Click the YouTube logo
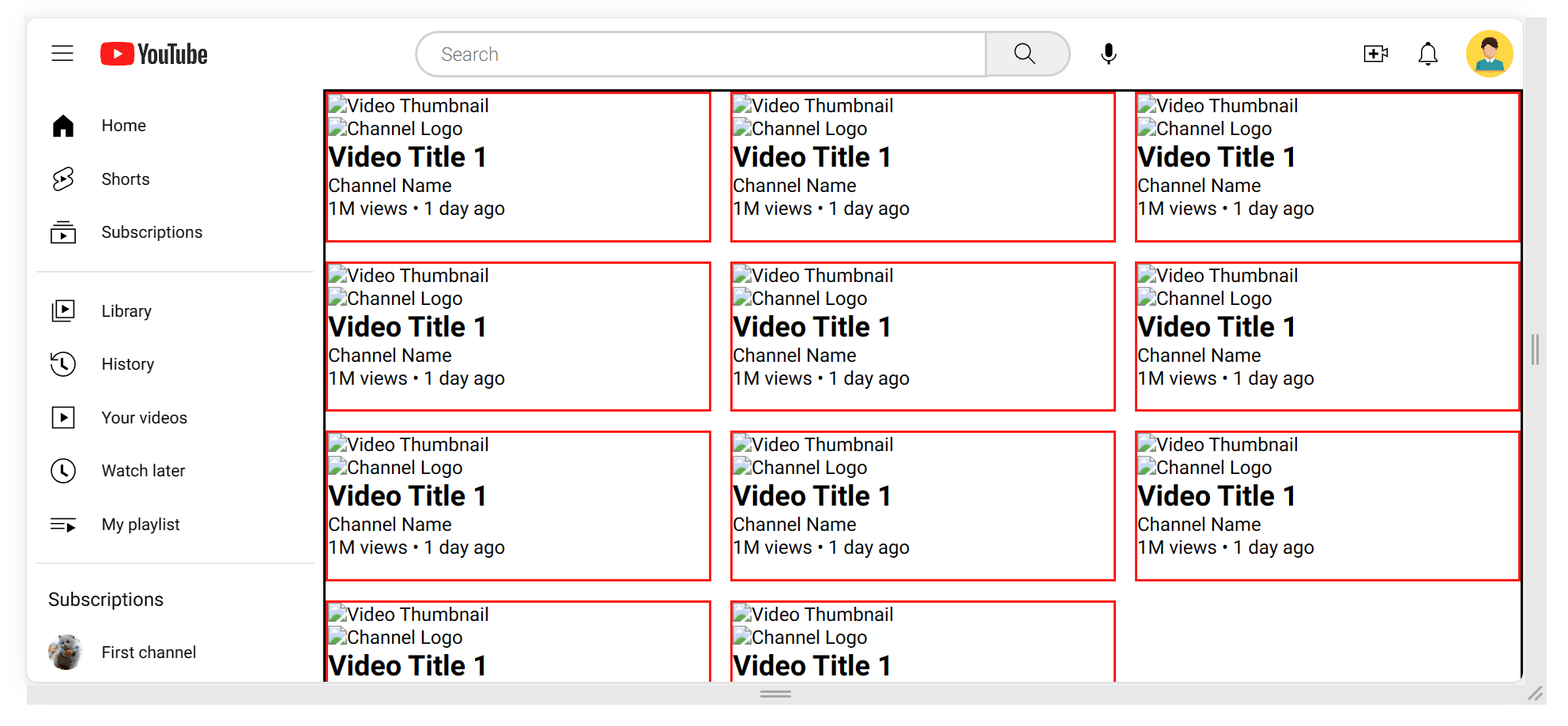 click(x=154, y=54)
